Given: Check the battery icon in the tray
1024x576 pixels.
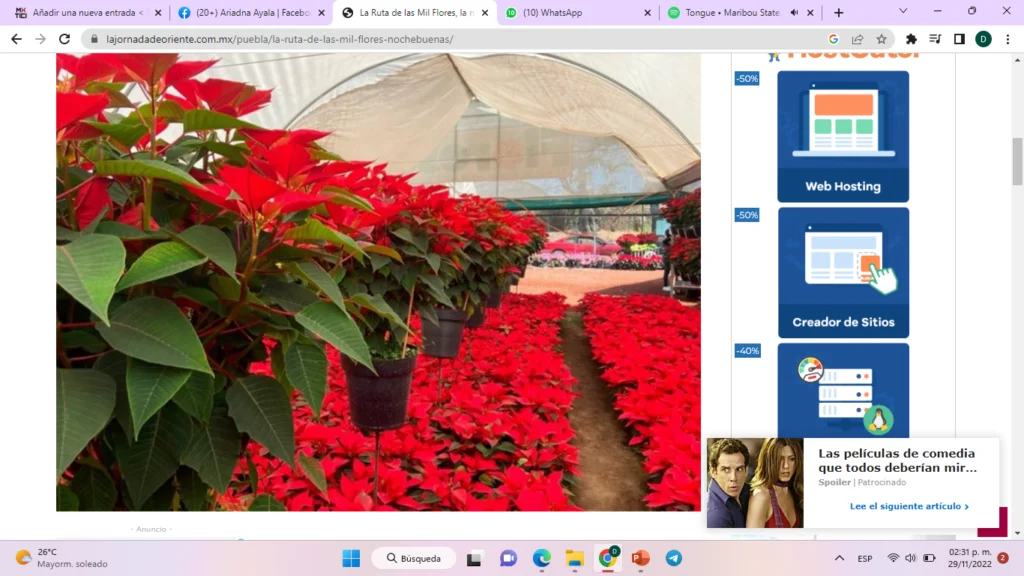Looking at the screenshot, I should click(929, 558).
